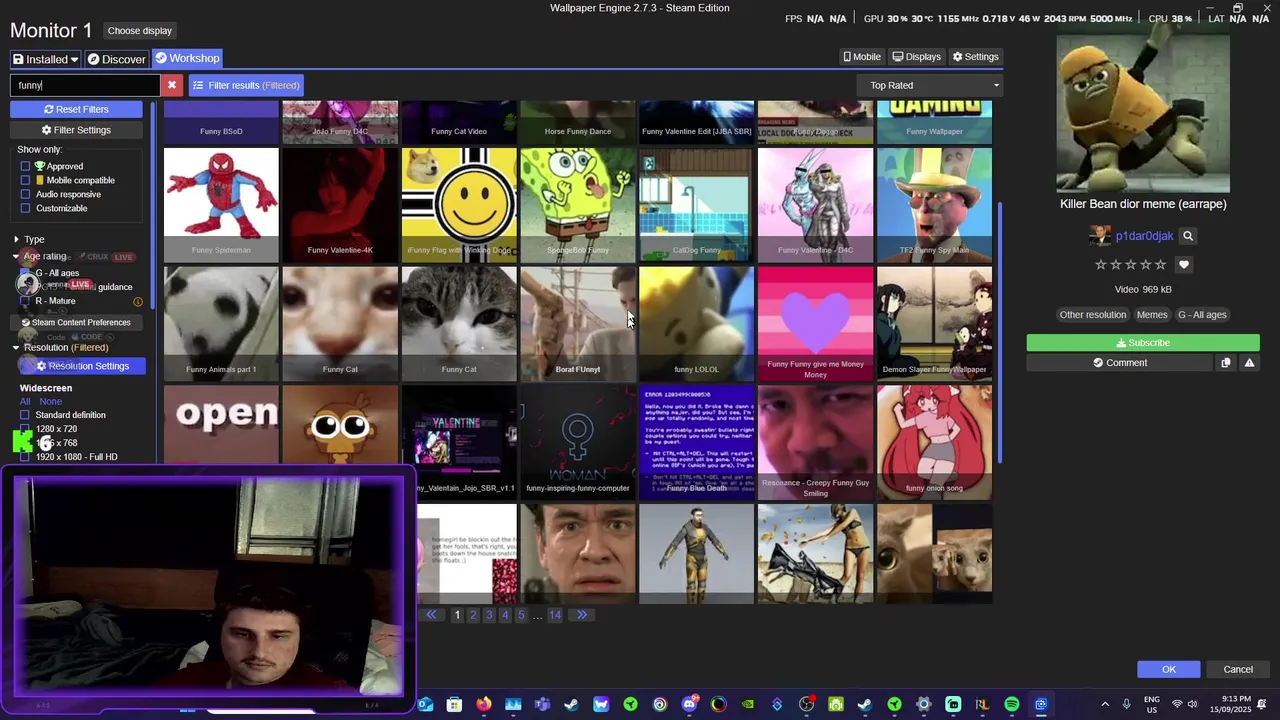Screen dimensions: 1280x720
Task: Rate the wallpaper with the first star
Action: click(1101, 264)
